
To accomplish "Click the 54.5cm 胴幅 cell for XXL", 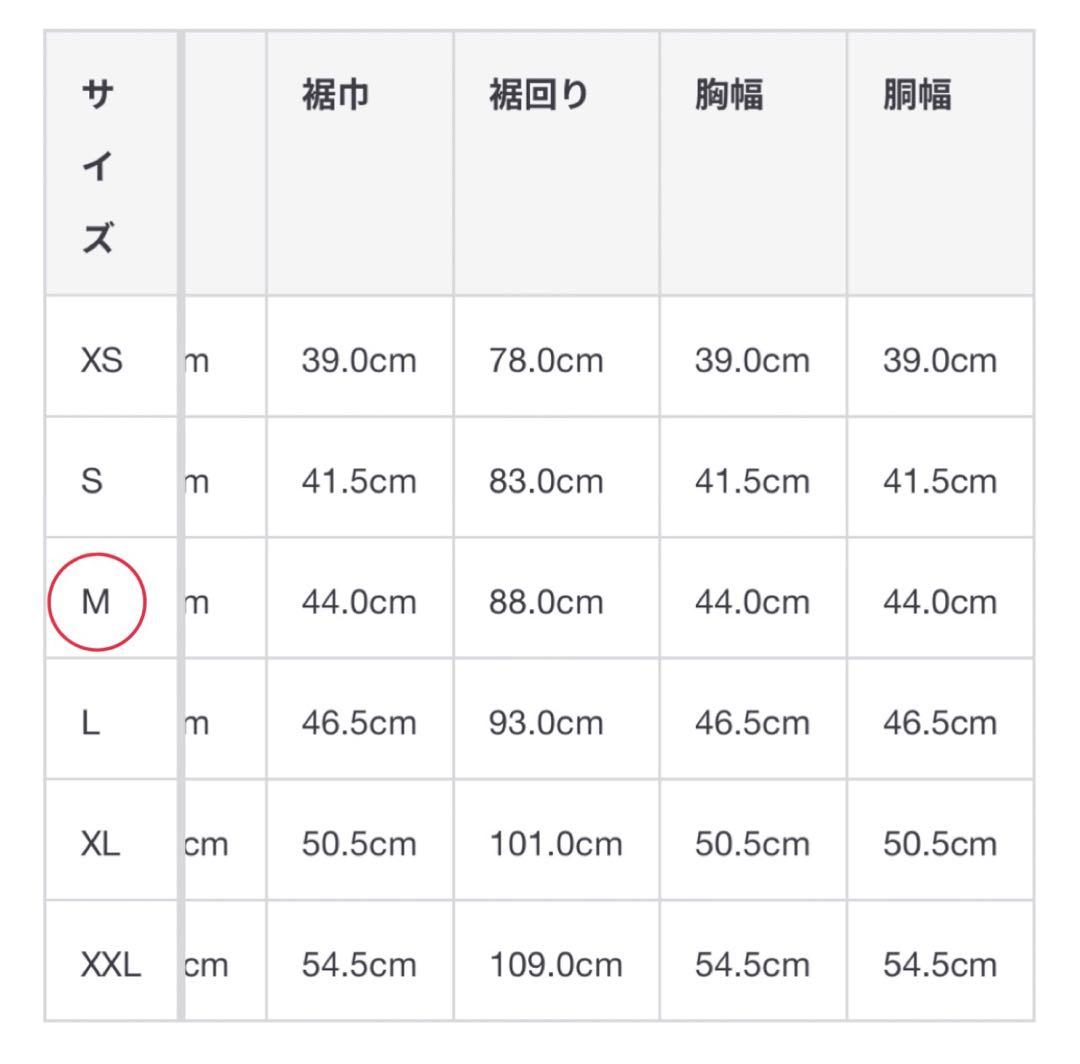I will coord(940,965).
